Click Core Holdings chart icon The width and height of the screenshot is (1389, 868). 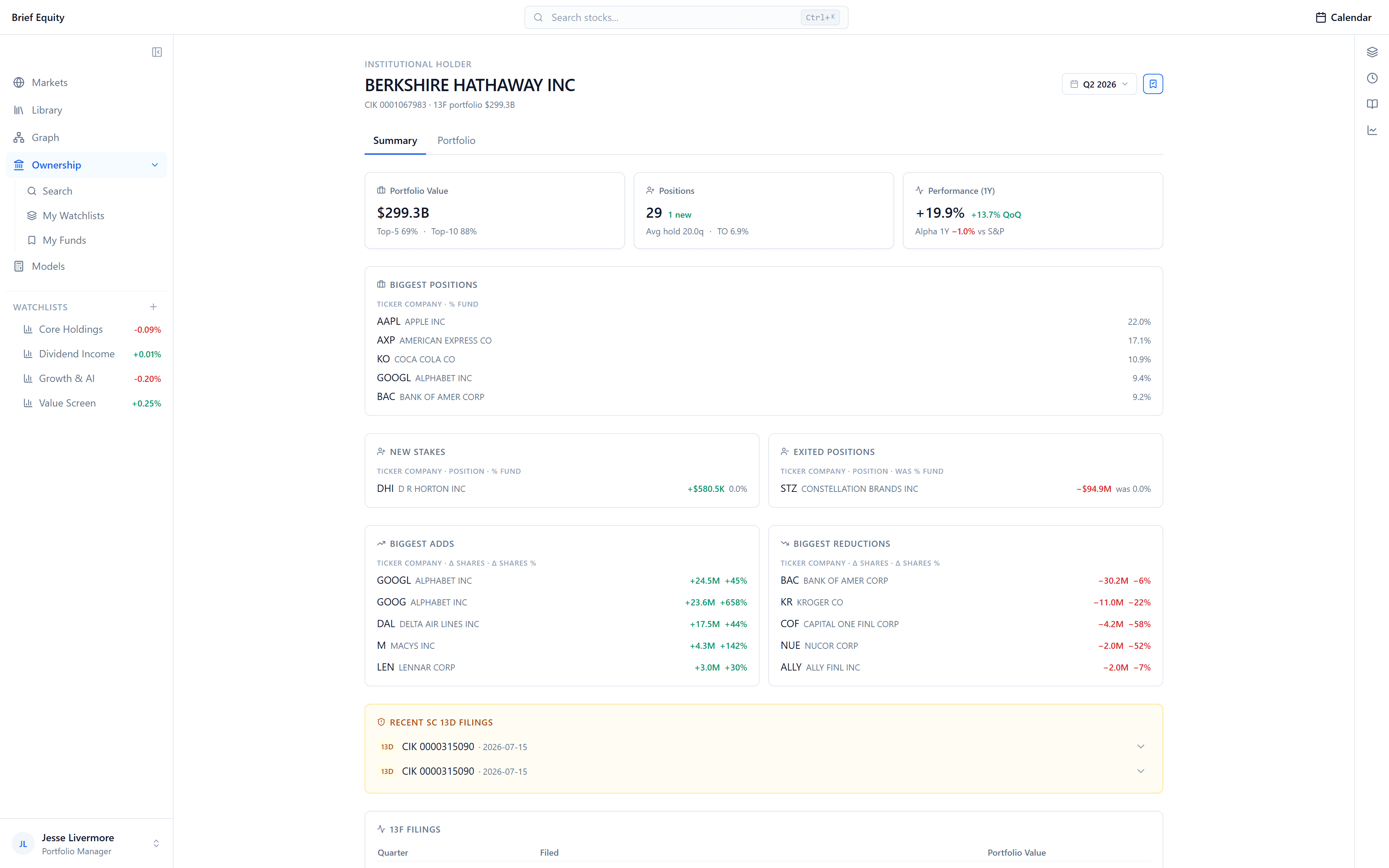pyautogui.click(x=27, y=329)
